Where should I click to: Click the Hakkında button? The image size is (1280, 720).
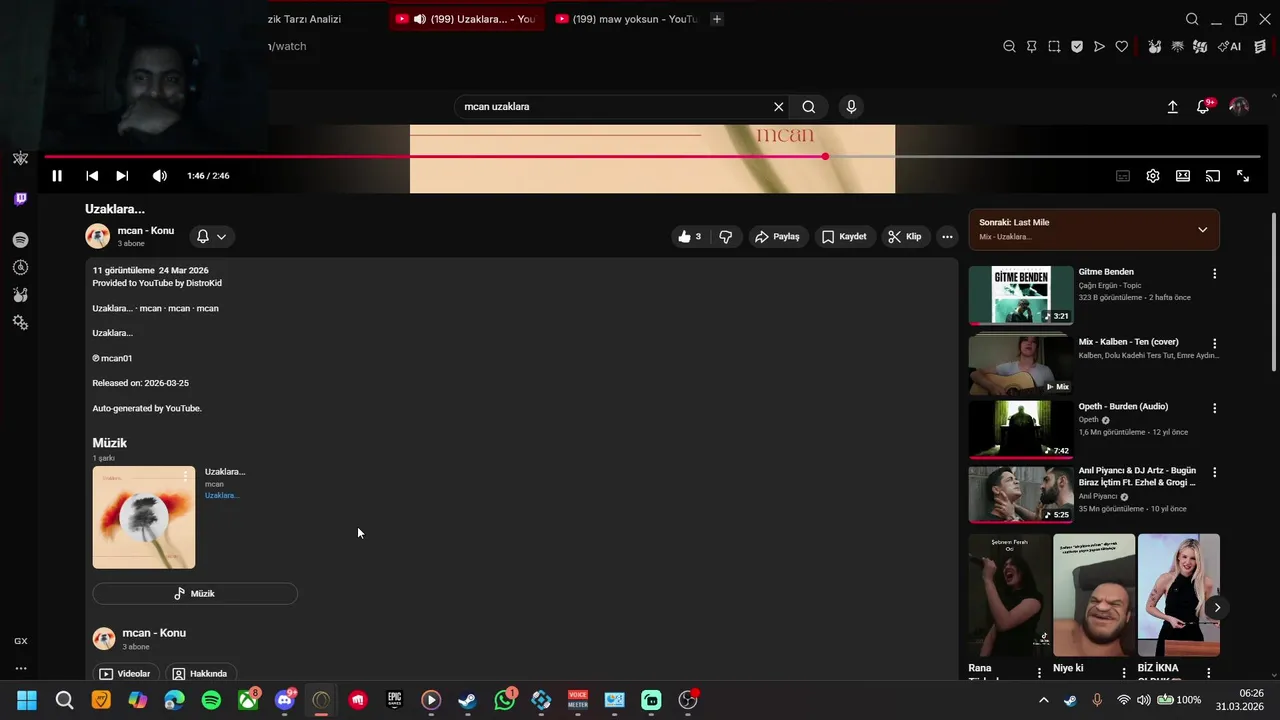[x=200, y=674]
